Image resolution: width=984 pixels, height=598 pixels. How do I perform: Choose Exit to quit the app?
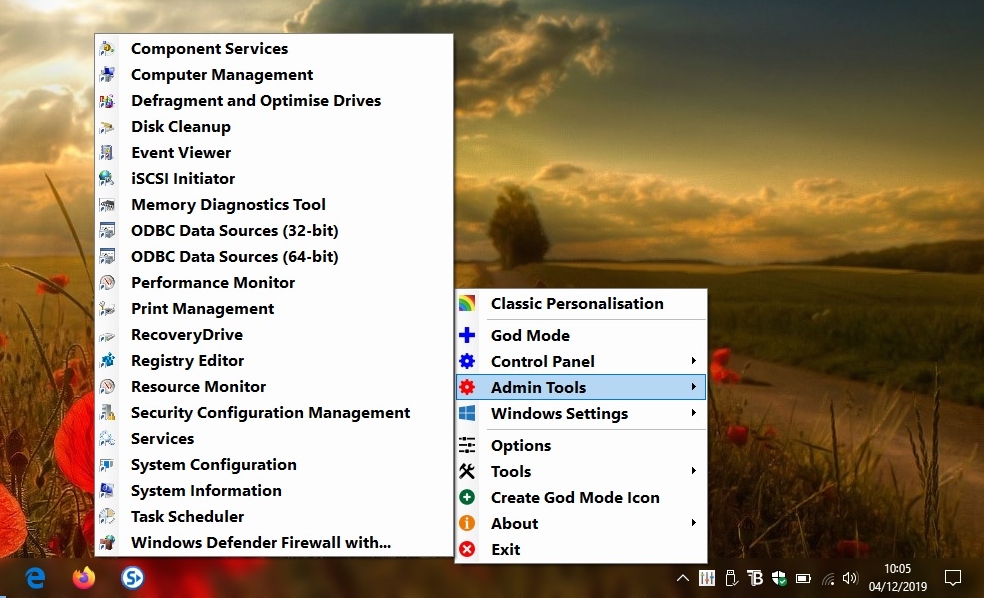(x=581, y=550)
